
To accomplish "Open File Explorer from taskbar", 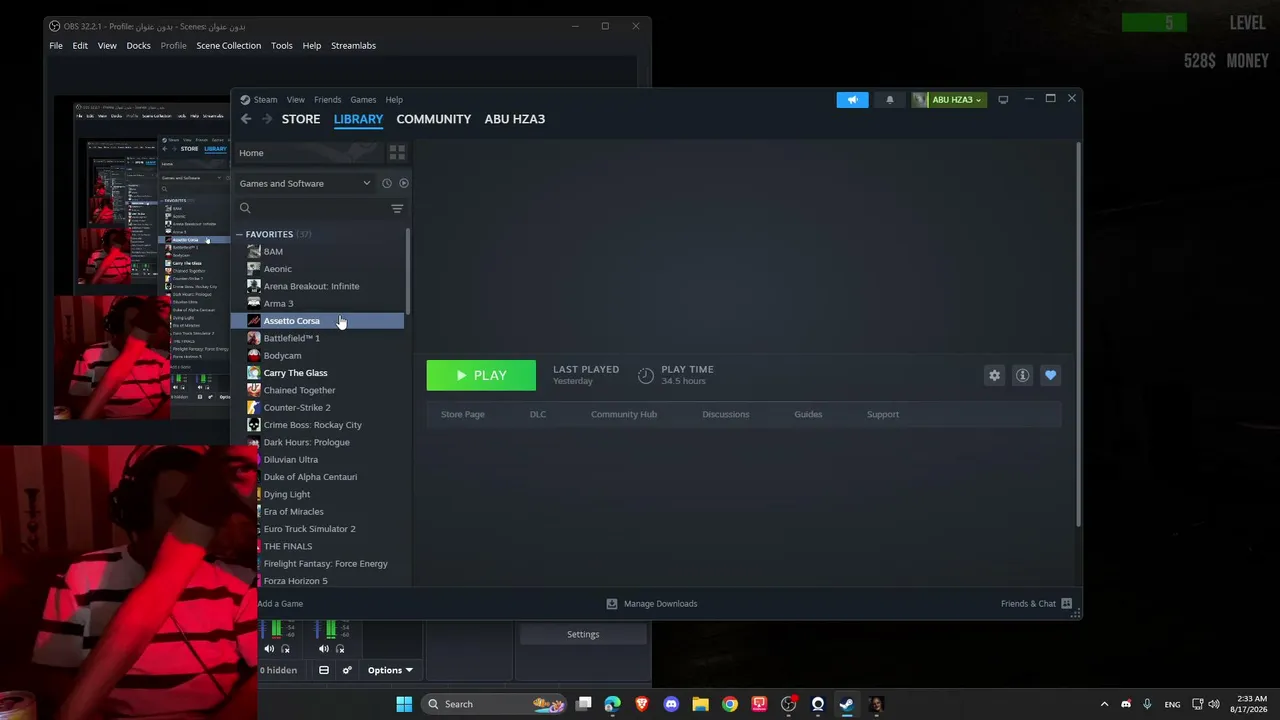I will click(x=700, y=704).
